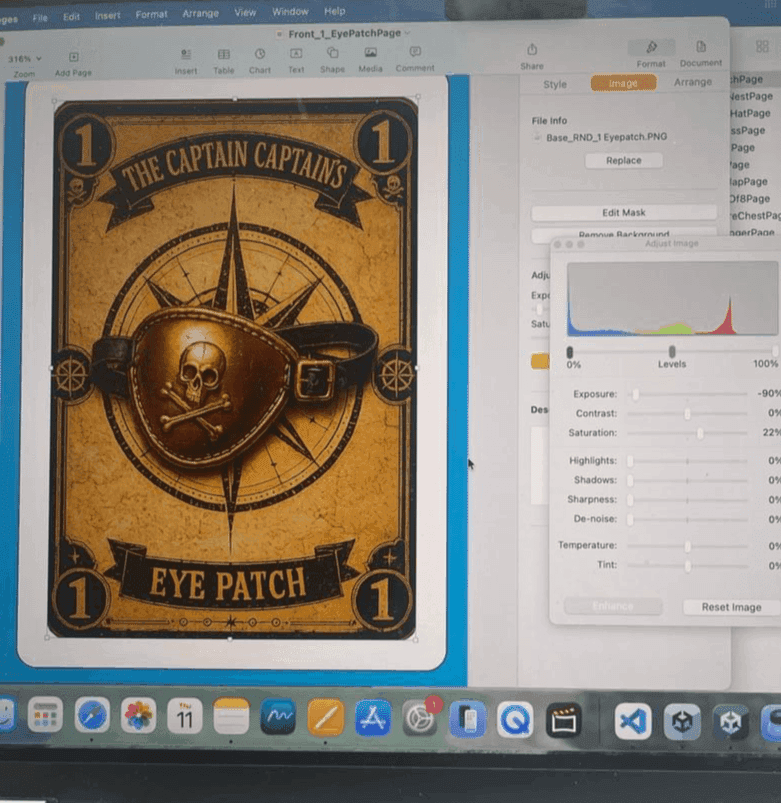Image resolution: width=781 pixels, height=803 pixels.
Task: Open the Format menu in menu bar
Action: click(x=151, y=14)
